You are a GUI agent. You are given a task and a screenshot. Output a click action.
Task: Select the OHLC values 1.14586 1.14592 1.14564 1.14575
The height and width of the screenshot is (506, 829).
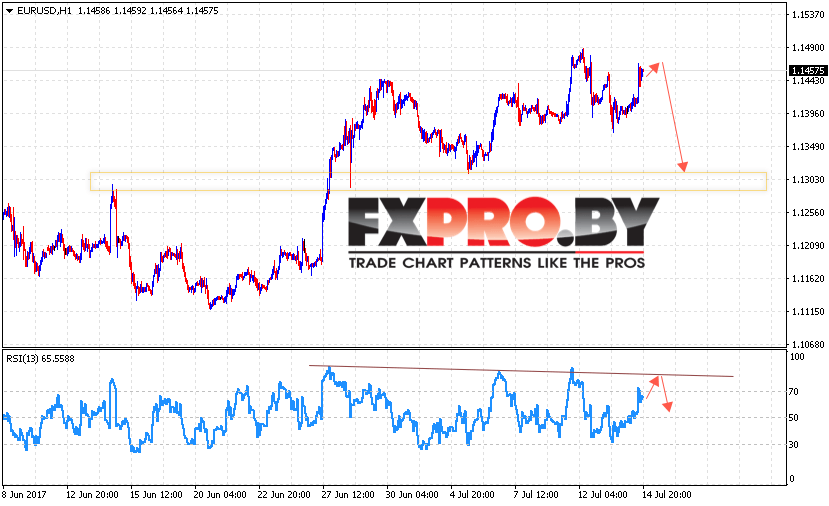tap(148, 11)
